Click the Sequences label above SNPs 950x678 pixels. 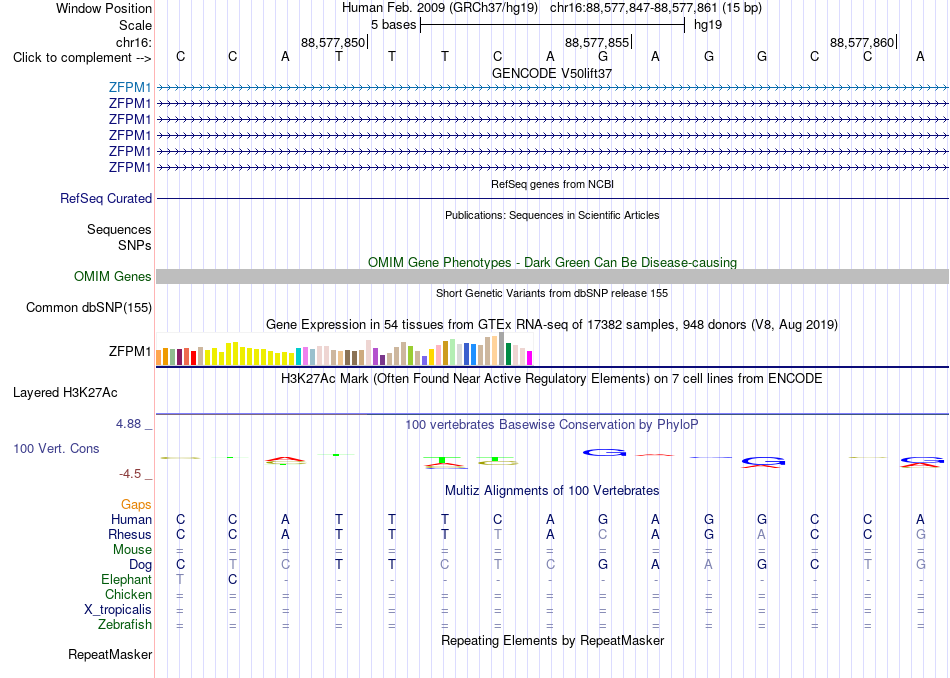119,230
